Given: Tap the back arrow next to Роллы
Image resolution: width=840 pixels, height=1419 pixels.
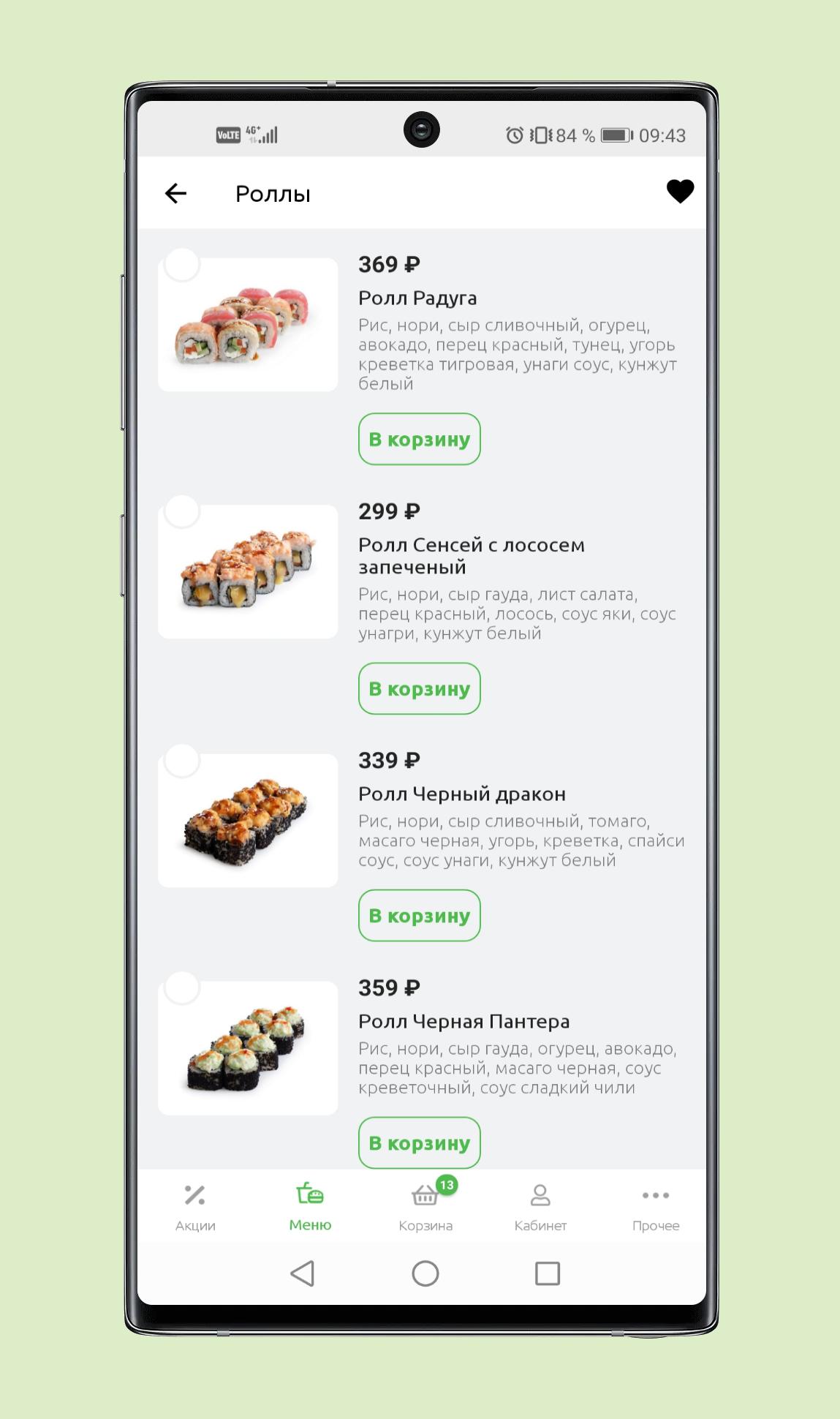Looking at the screenshot, I should coord(176,193).
